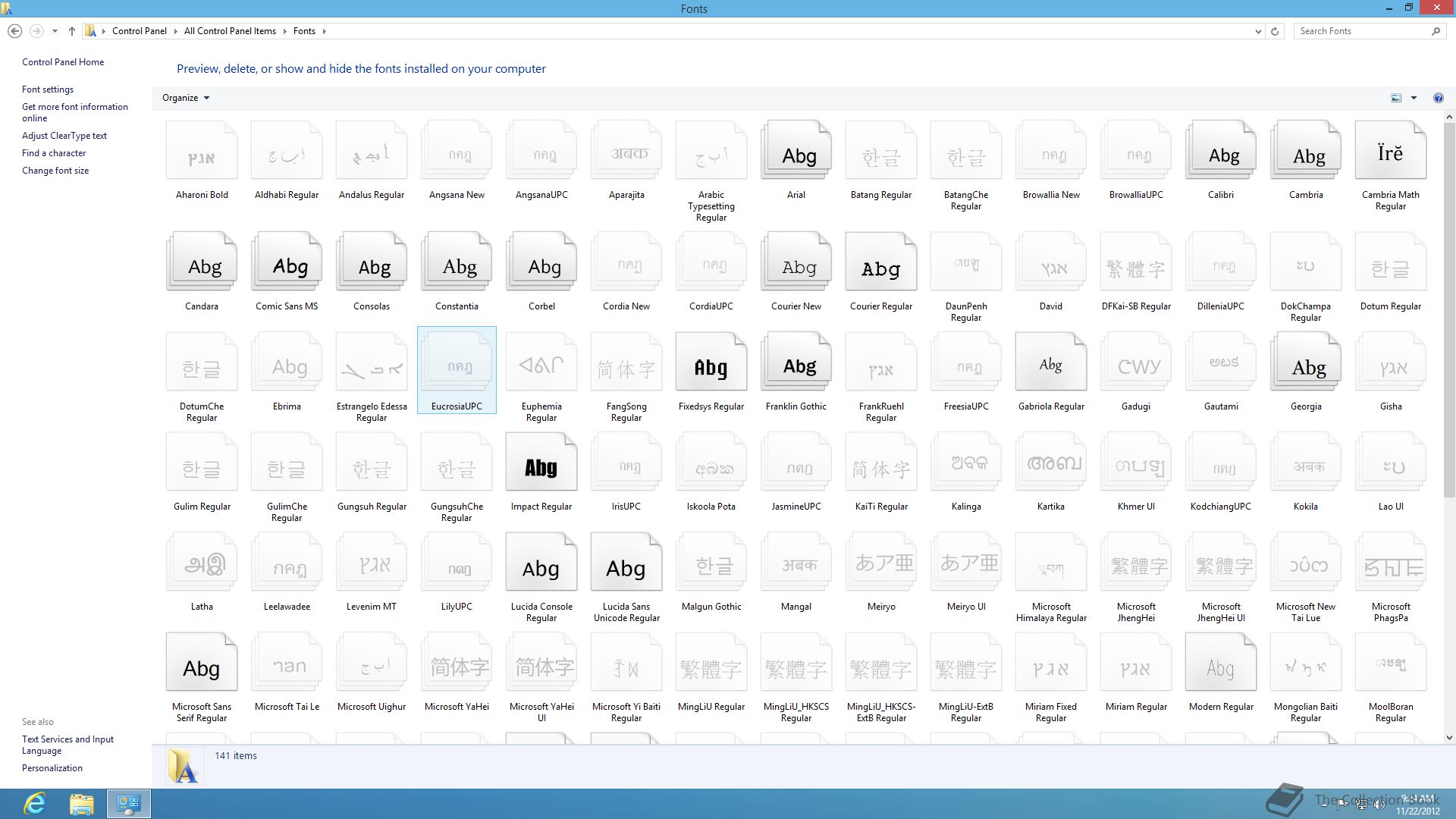1456x819 pixels.
Task: Open the Fonts help icon
Action: point(1438,98)
